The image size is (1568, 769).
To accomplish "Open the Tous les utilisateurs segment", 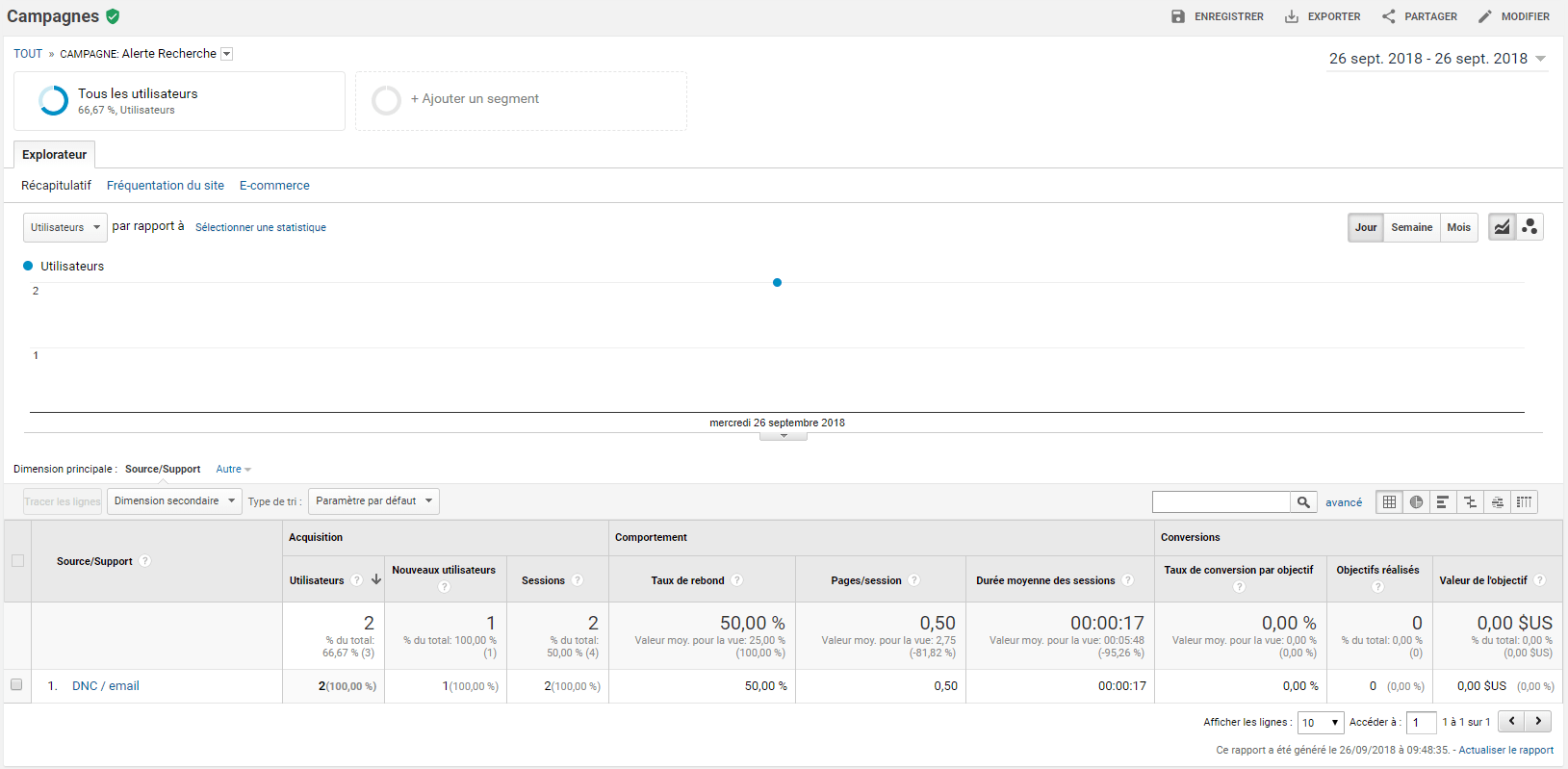I will click(x=179, y=101).
